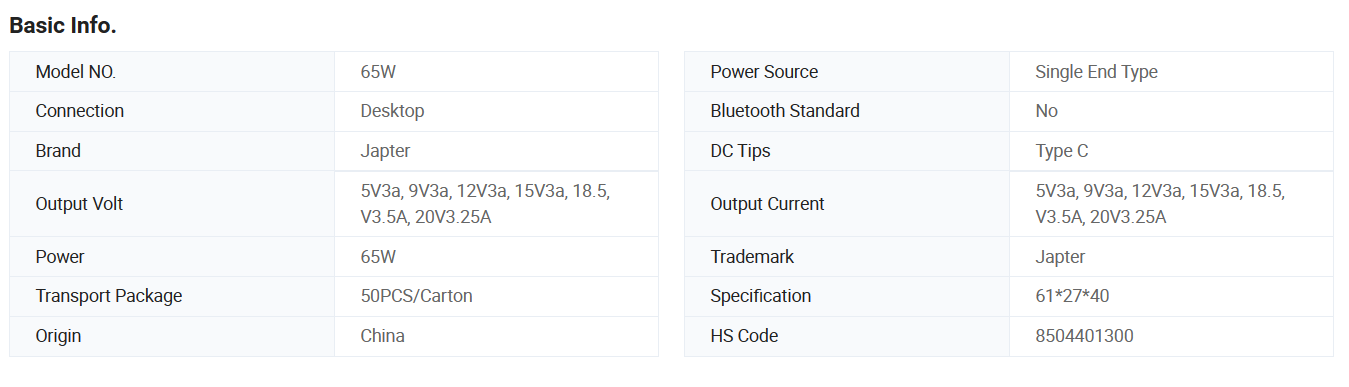1349x387 pixels.
Task: Click the HS Code 8504401300 value
Action: 1084,336
